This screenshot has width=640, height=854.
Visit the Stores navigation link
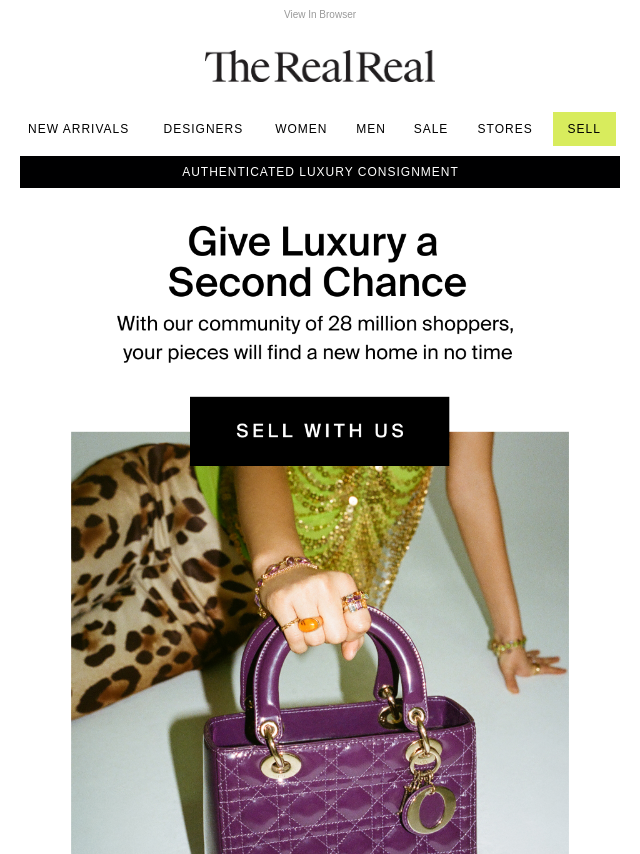(x=504, y=129)
